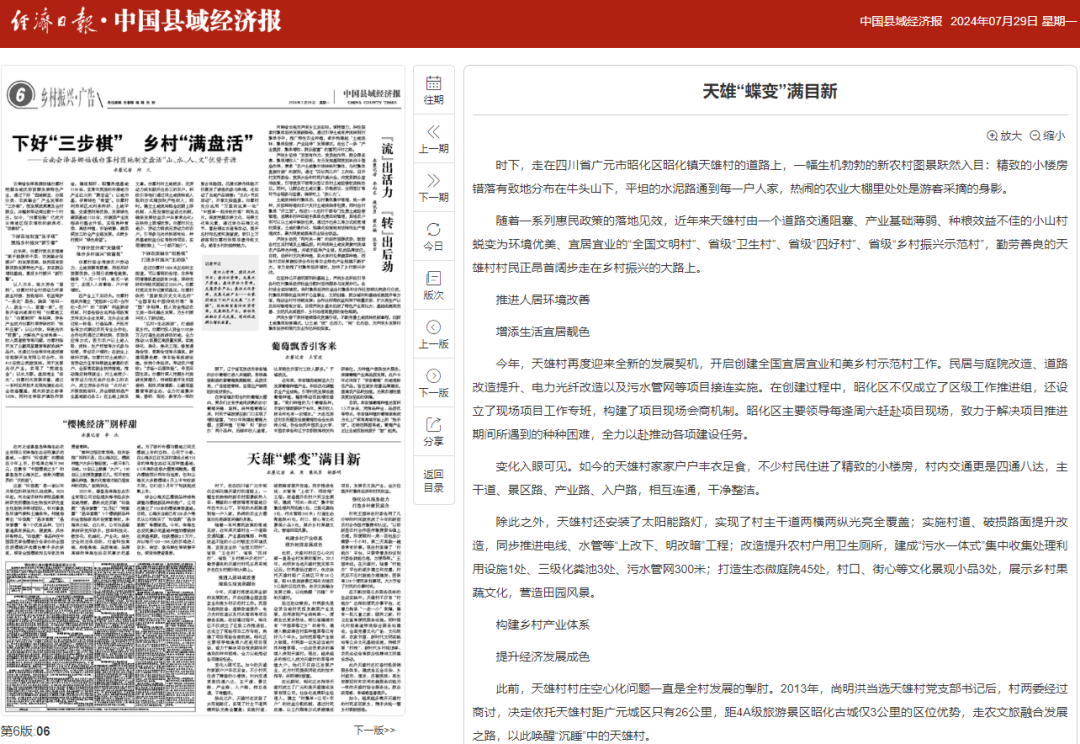Click the date text 2024年07月29日 星期一
The width and height of the screenshot is (1080, 744).
(1013, 21)
